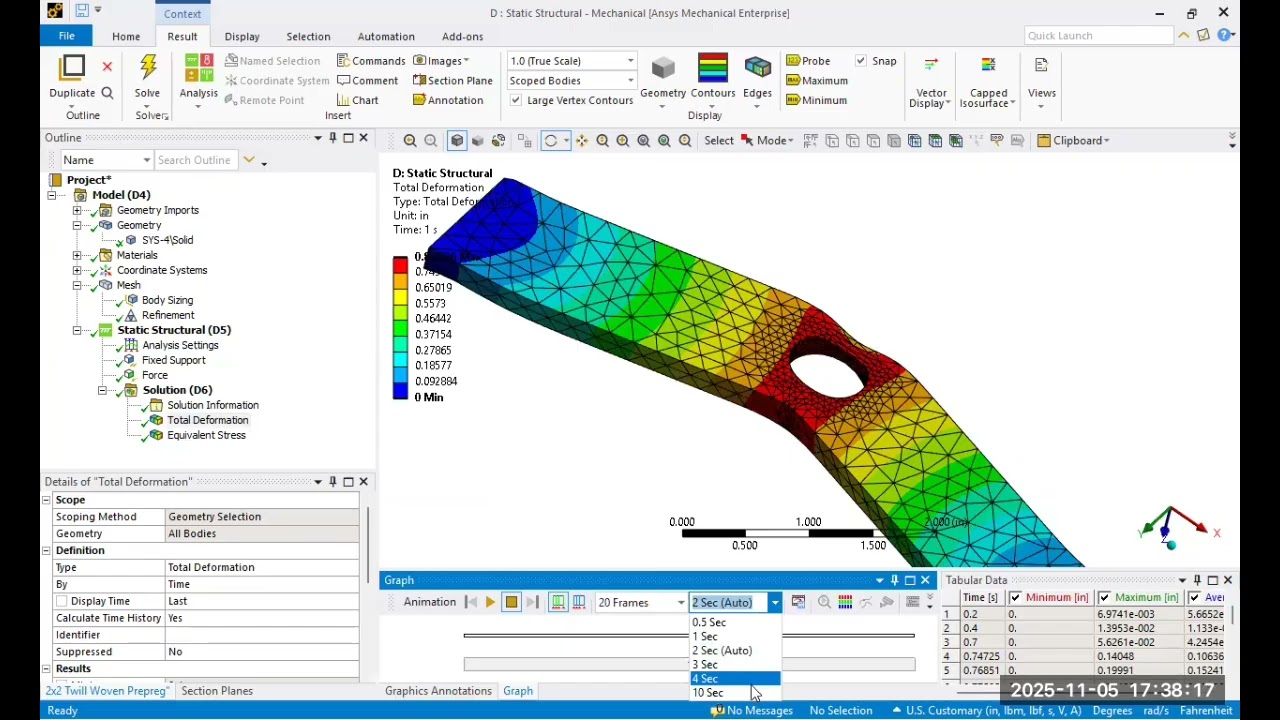
Task: Open the Analysis icon in the ribbon
Action: (199, 67)
